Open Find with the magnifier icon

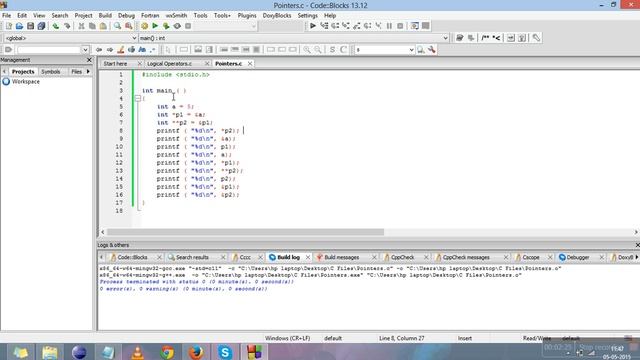click(118, 26)
